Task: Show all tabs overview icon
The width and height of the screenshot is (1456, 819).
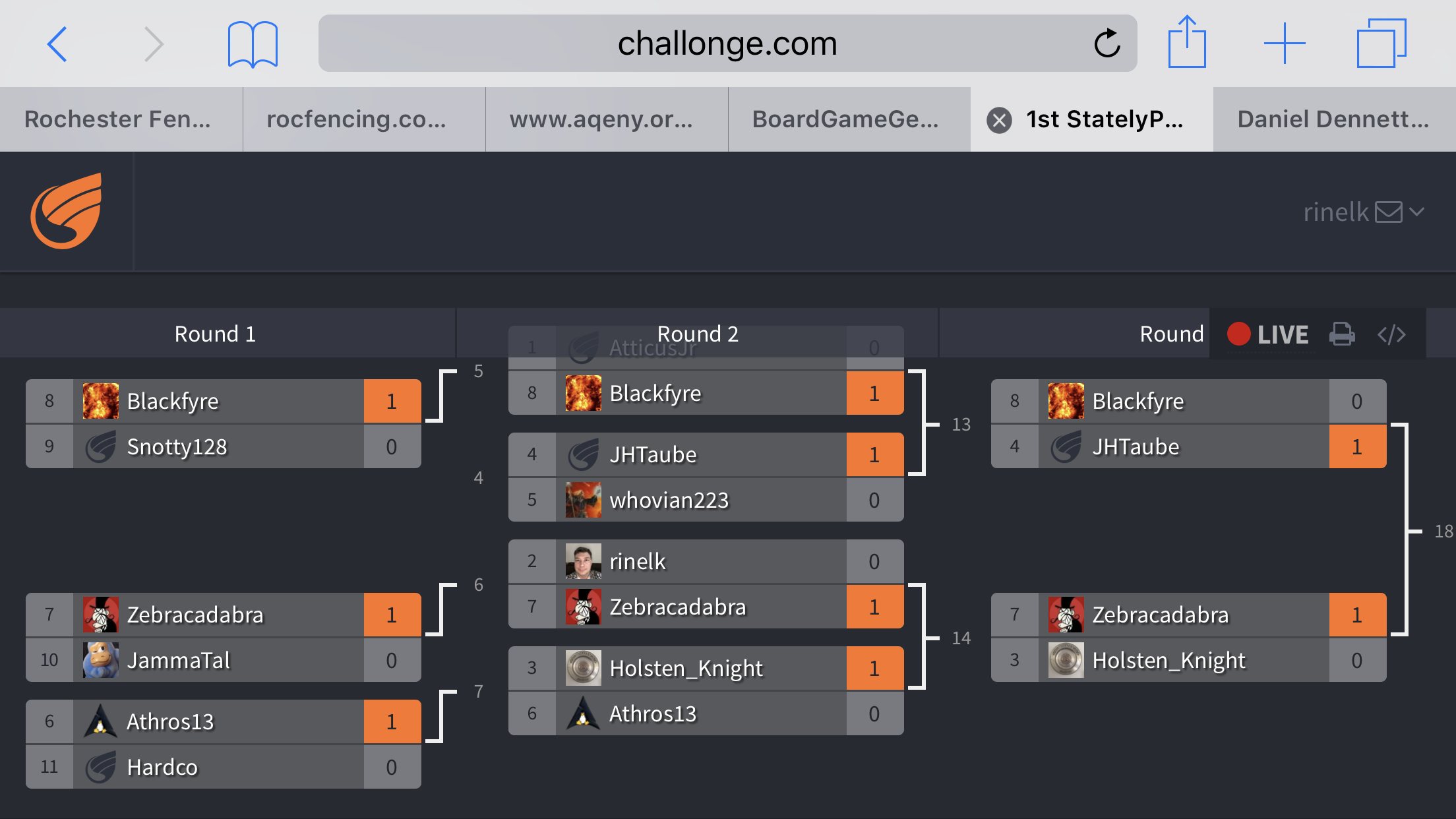Action: pyautogui.click(x=1381, y=43)
